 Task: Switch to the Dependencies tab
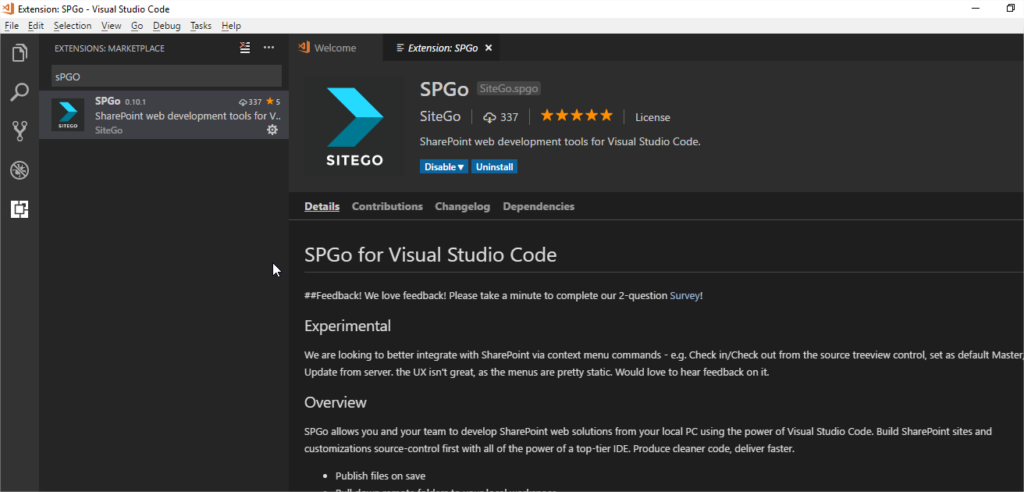coord(539,206)
